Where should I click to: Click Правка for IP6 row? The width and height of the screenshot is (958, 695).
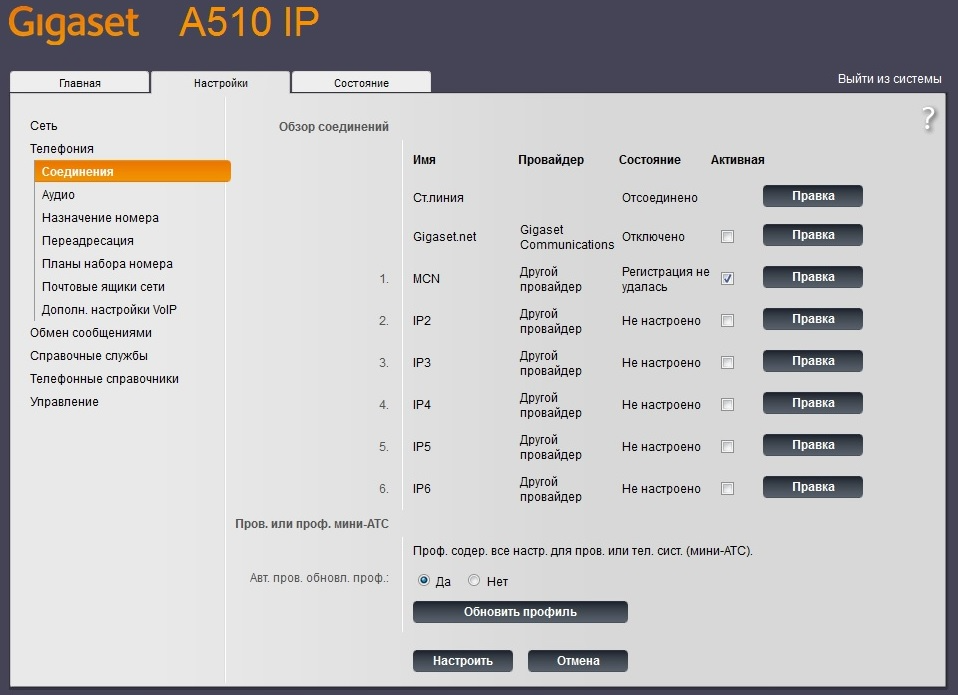pos(813,487)
